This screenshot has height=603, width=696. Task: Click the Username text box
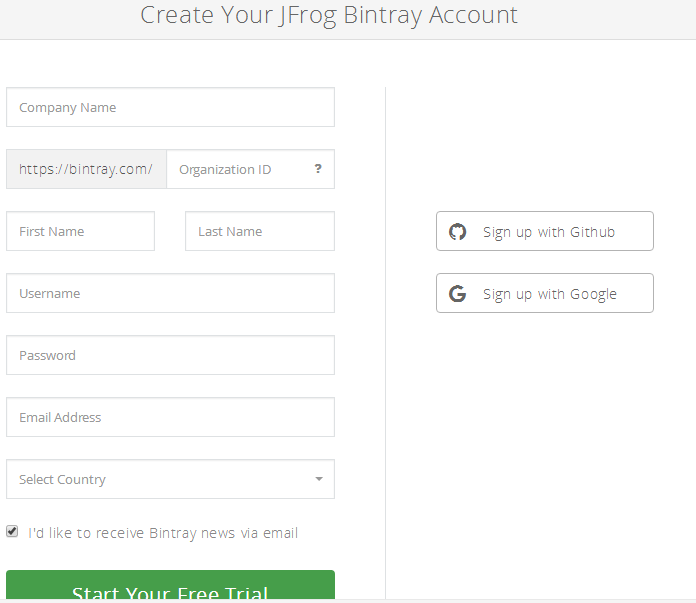[170, 293]
